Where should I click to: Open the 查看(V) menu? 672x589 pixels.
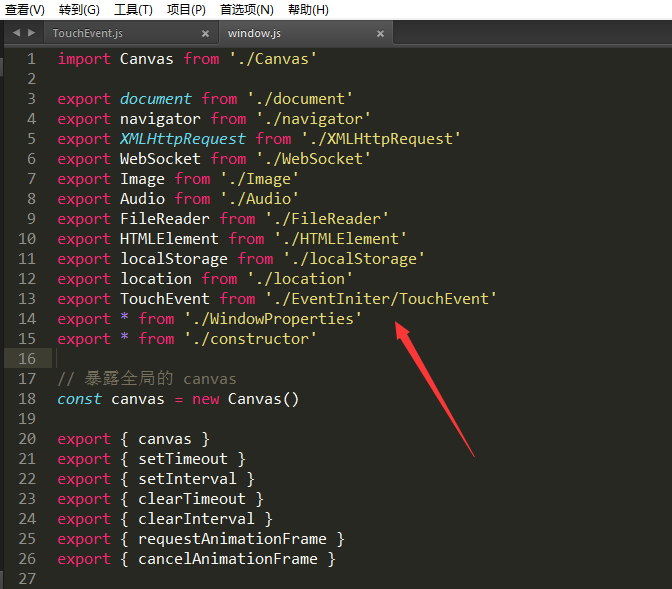[x=24, y=9]
